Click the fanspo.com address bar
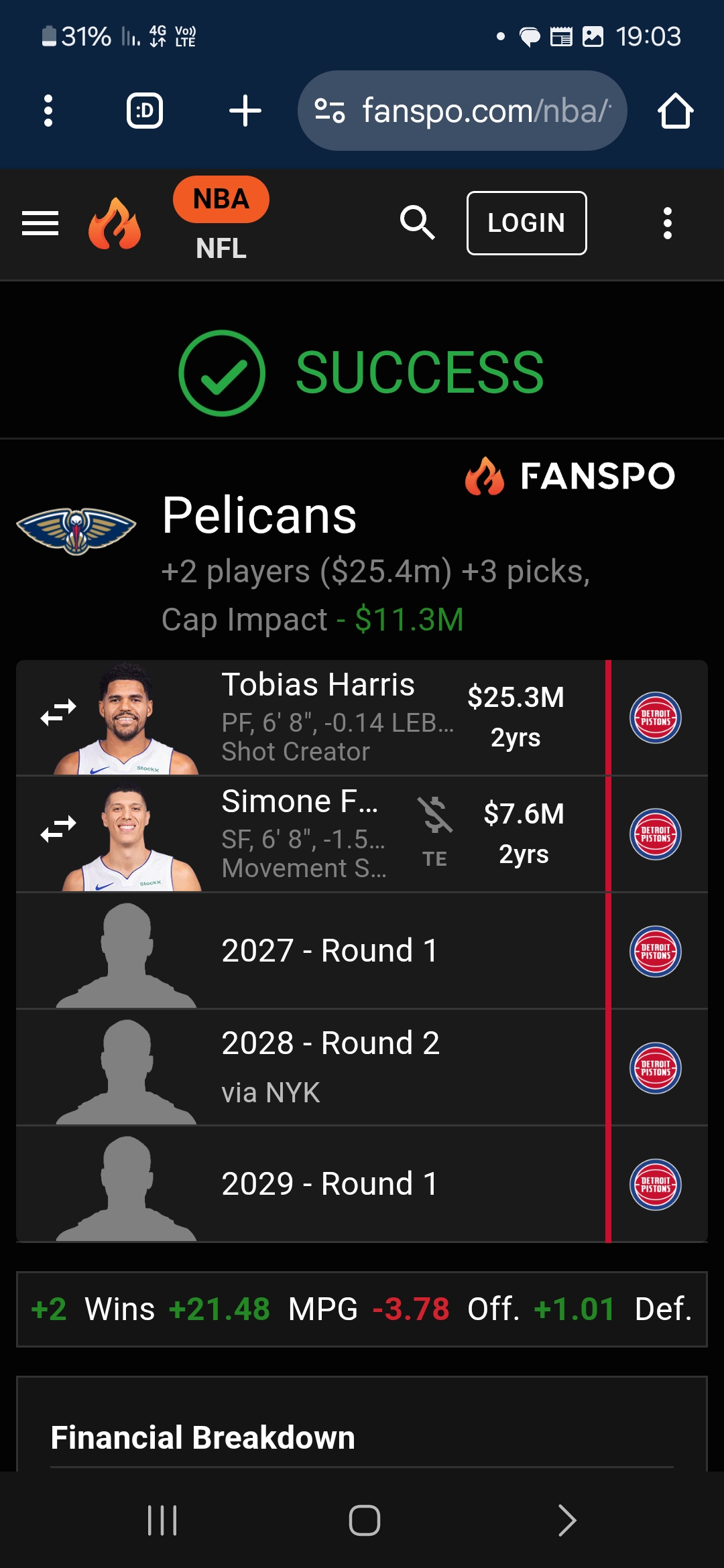This screenshot has height=1568, width=724. [485, 111]
